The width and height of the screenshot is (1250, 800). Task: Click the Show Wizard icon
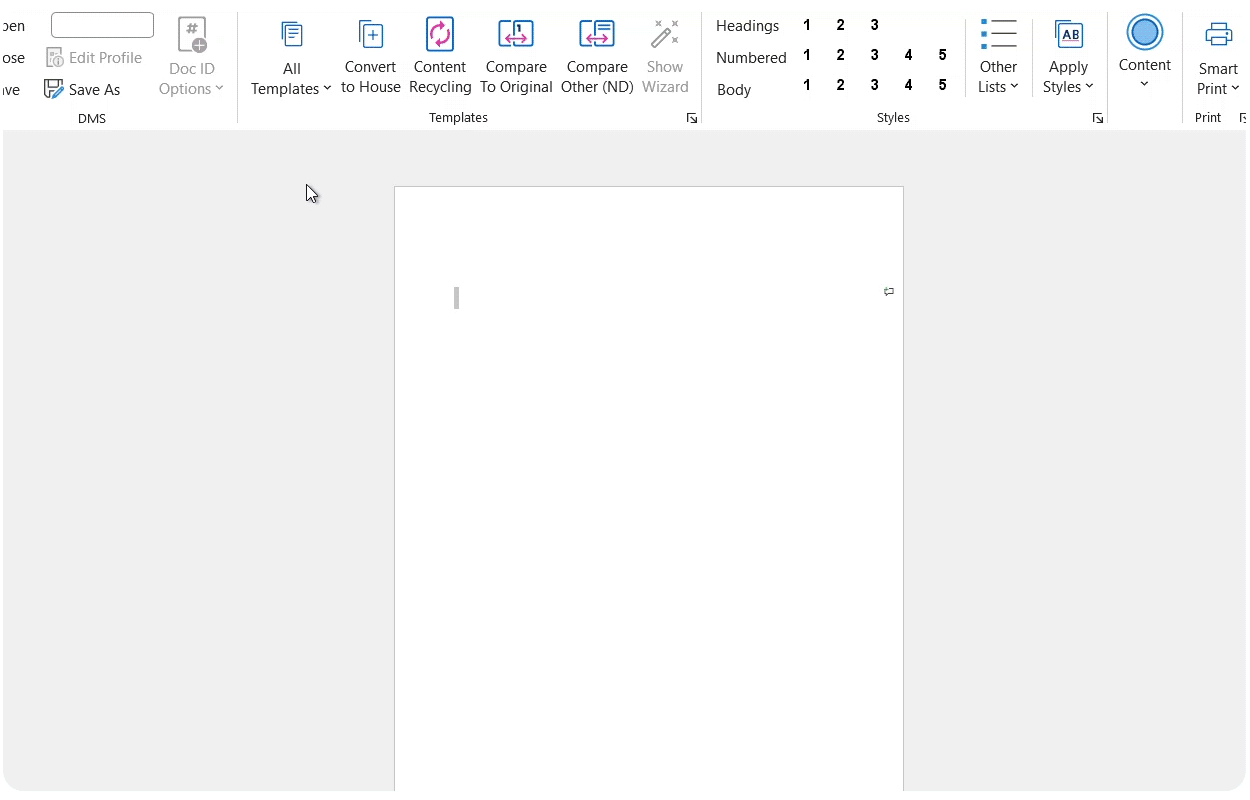(x=665, y=34)
